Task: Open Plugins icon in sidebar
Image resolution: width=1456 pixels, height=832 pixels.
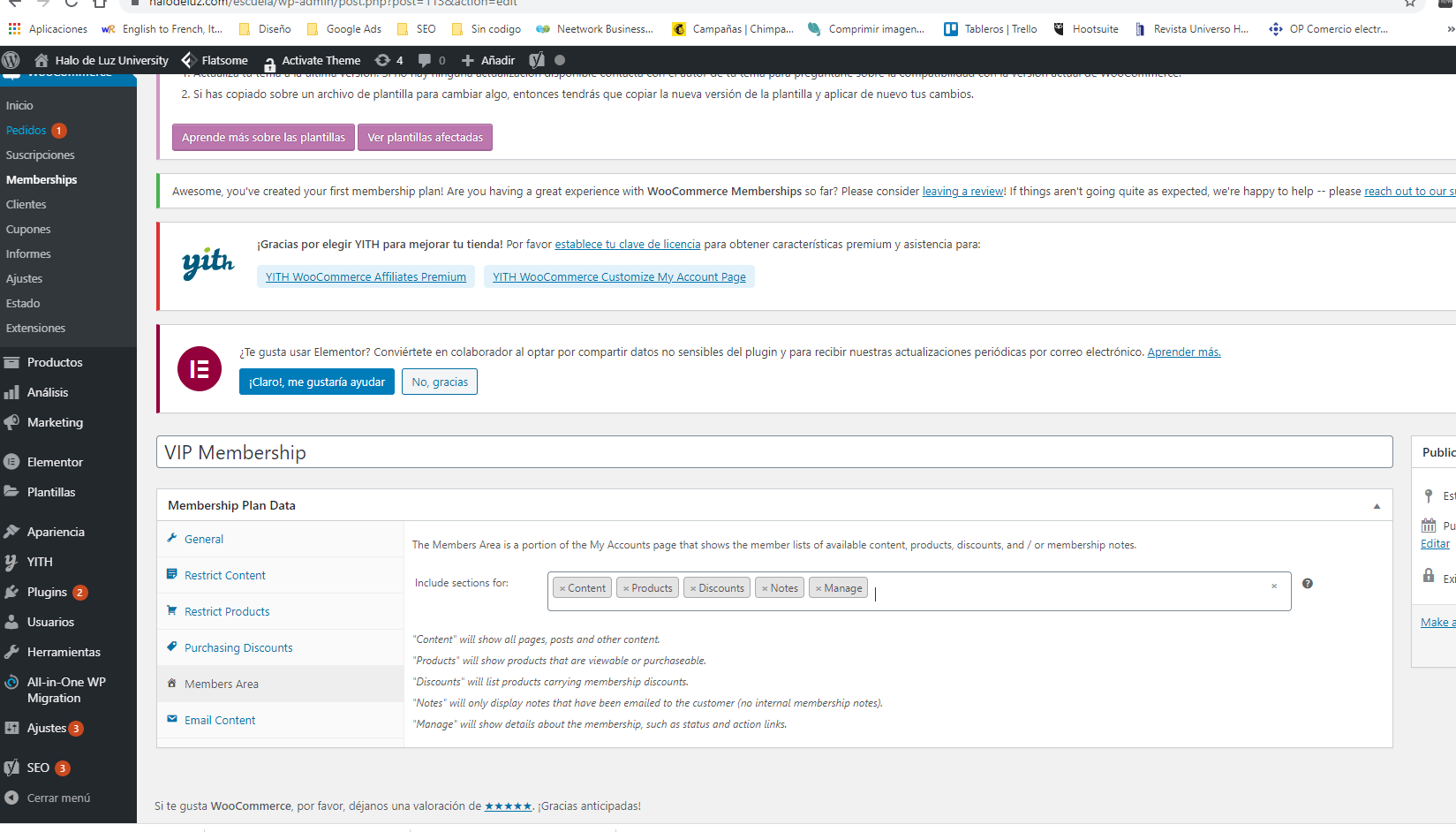Action: pyautogui.click(x=11, y=592)
